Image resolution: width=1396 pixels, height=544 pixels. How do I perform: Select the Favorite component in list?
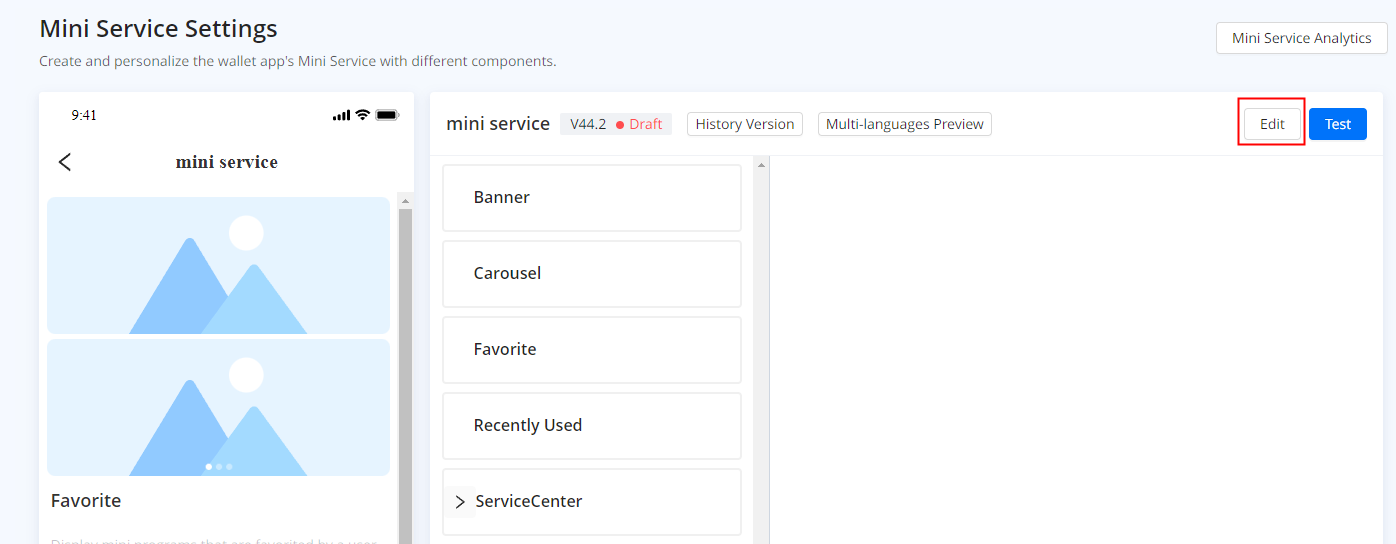click(591, 350)
